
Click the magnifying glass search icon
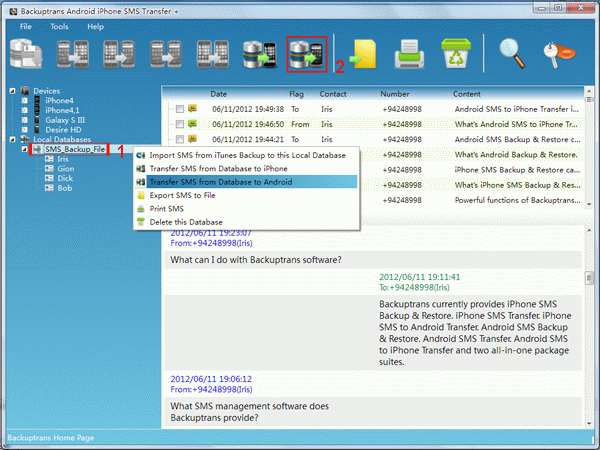pos(513,54)
